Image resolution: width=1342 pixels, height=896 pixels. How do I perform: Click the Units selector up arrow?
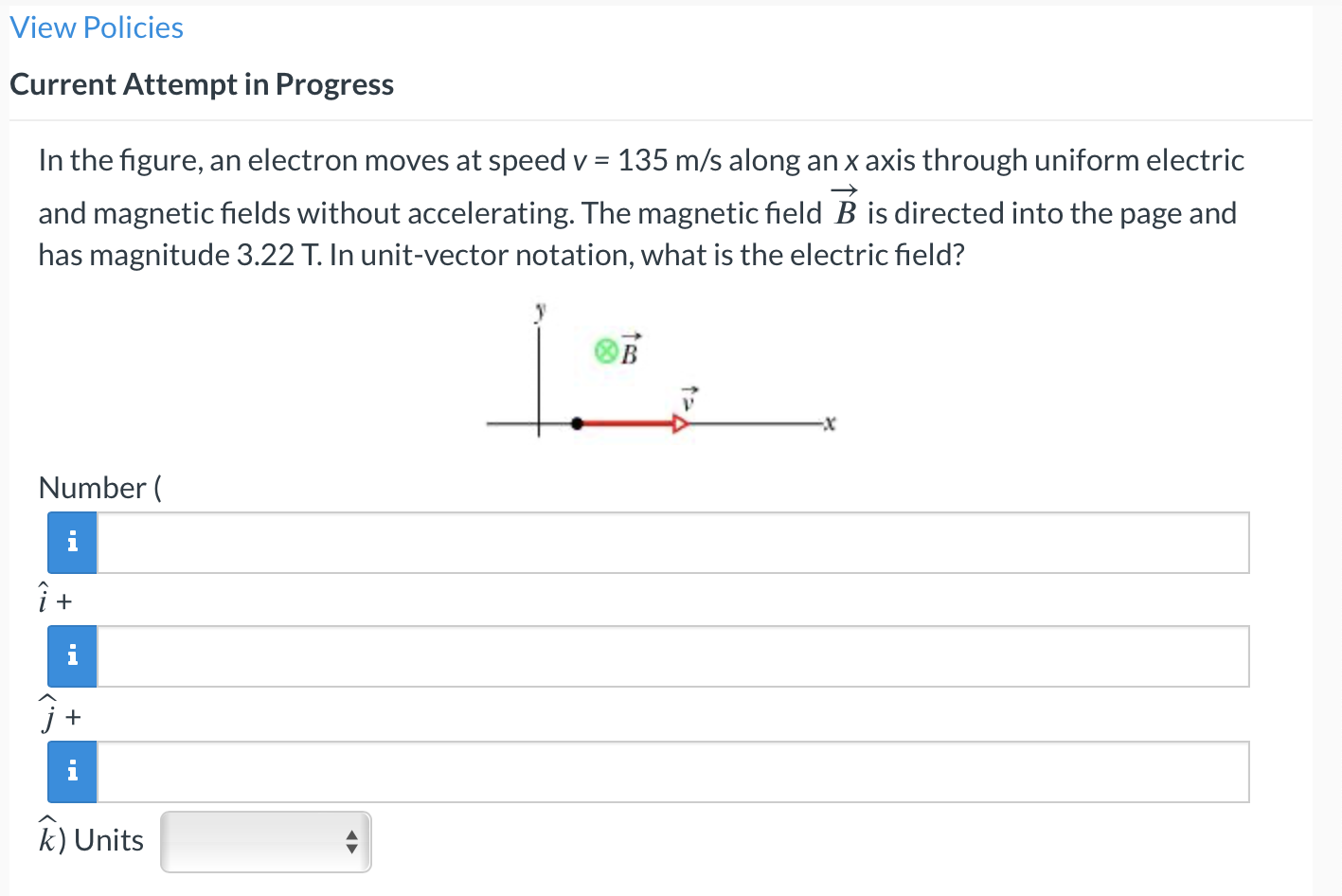350,833
